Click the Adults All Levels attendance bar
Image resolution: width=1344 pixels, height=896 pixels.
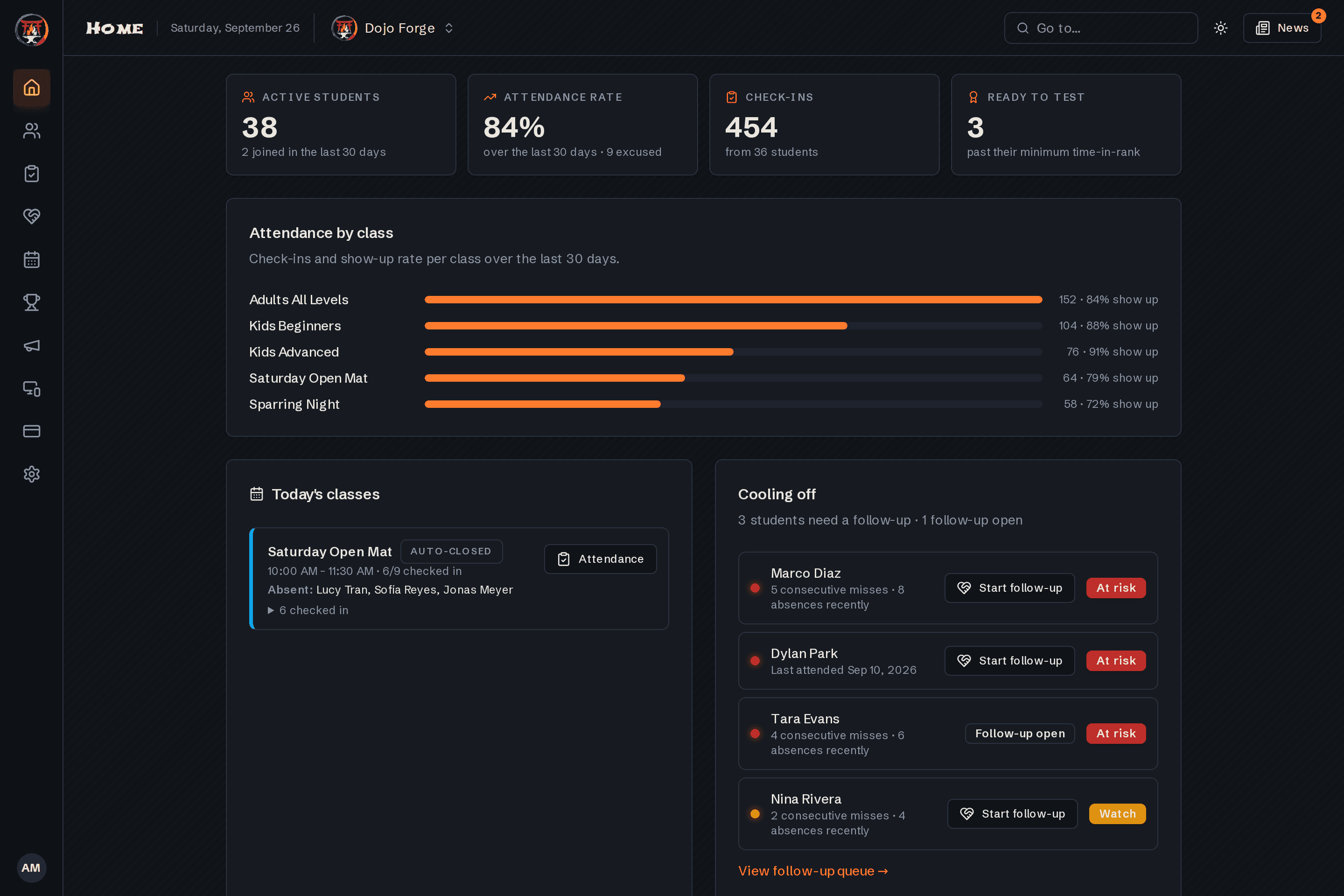(x=733, y=300)
